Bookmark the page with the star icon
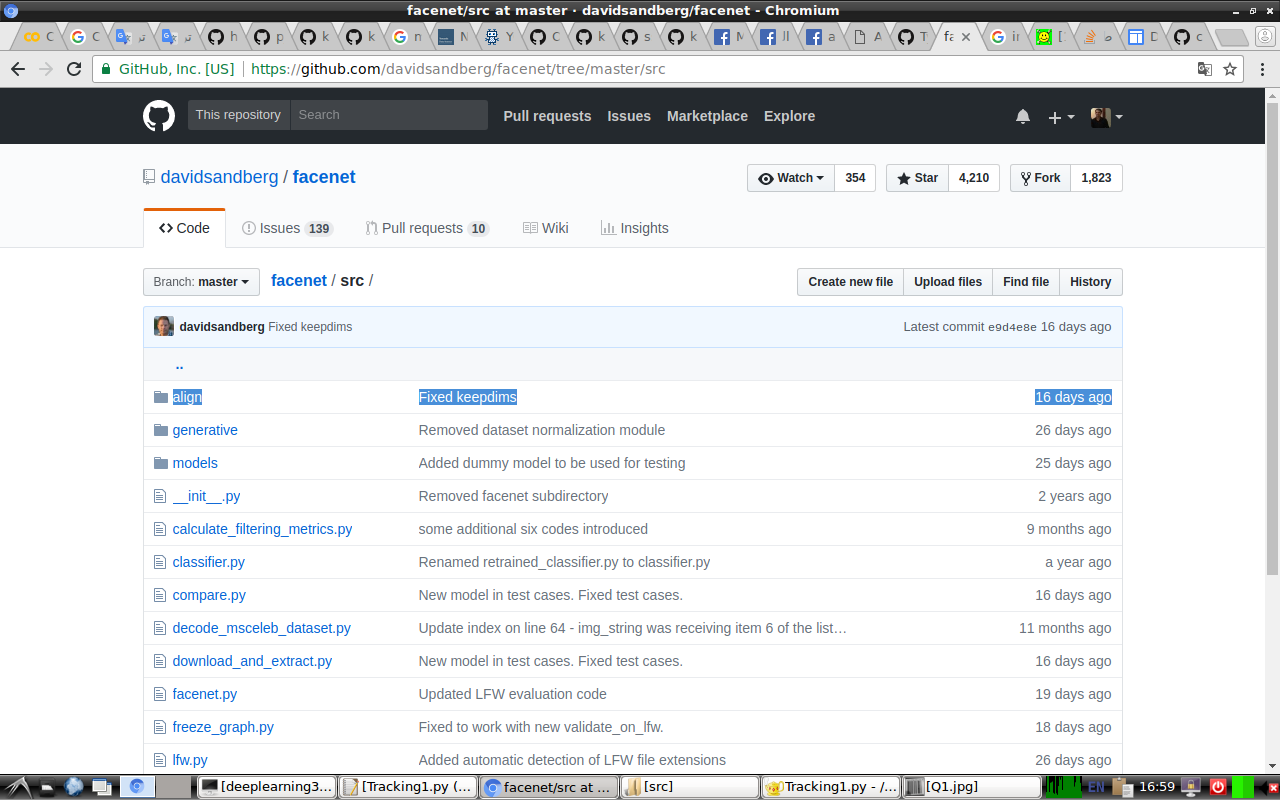Screen dimensions: 1280x800 pos(1230,69)
